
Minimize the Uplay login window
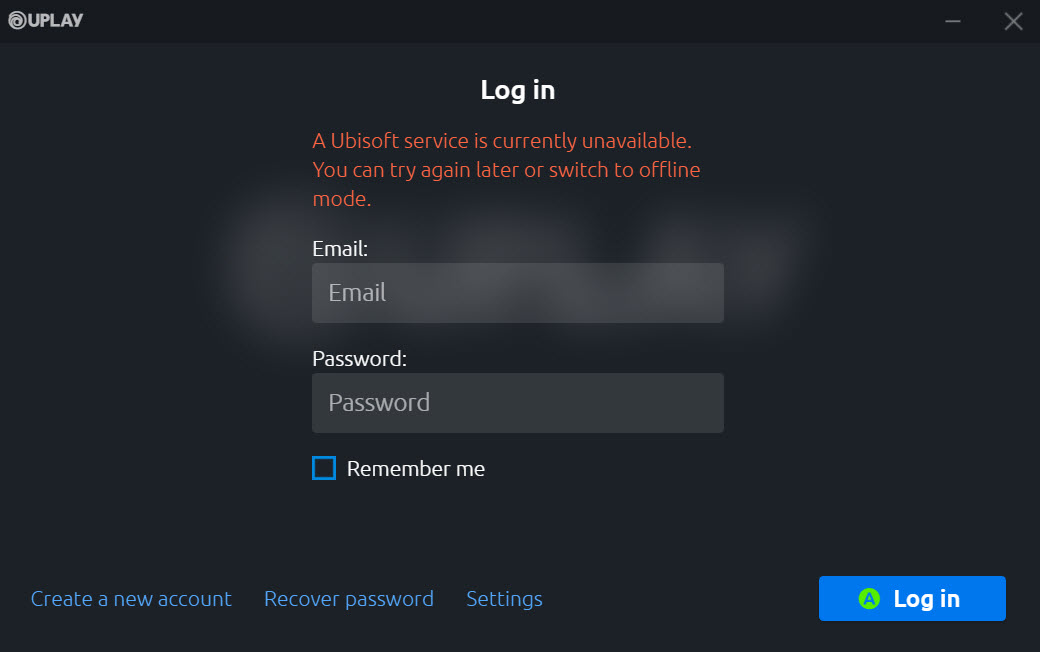[x=953, y=21]
